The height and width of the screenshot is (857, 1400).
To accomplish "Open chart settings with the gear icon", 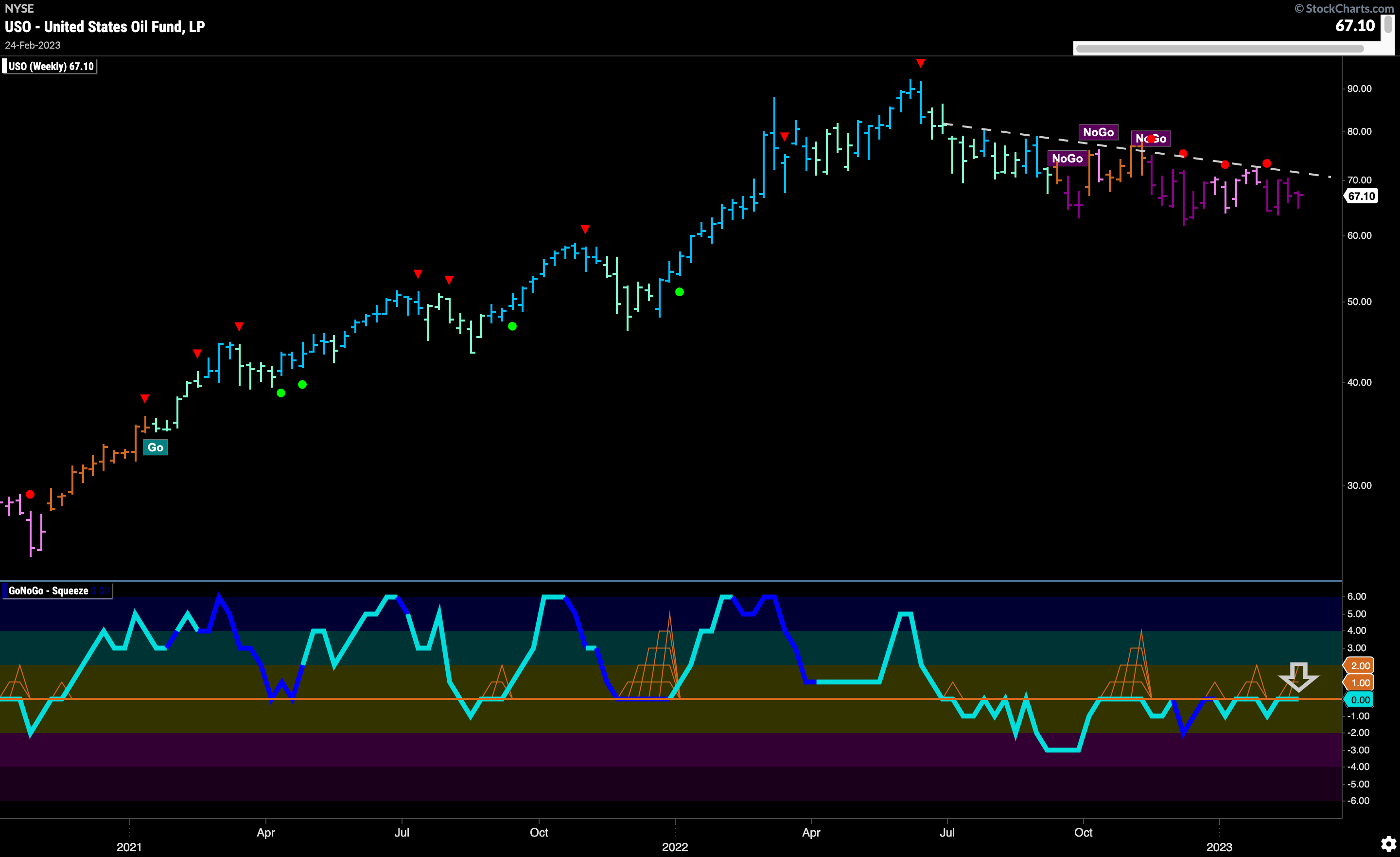I will click(x=1388, y=843).
